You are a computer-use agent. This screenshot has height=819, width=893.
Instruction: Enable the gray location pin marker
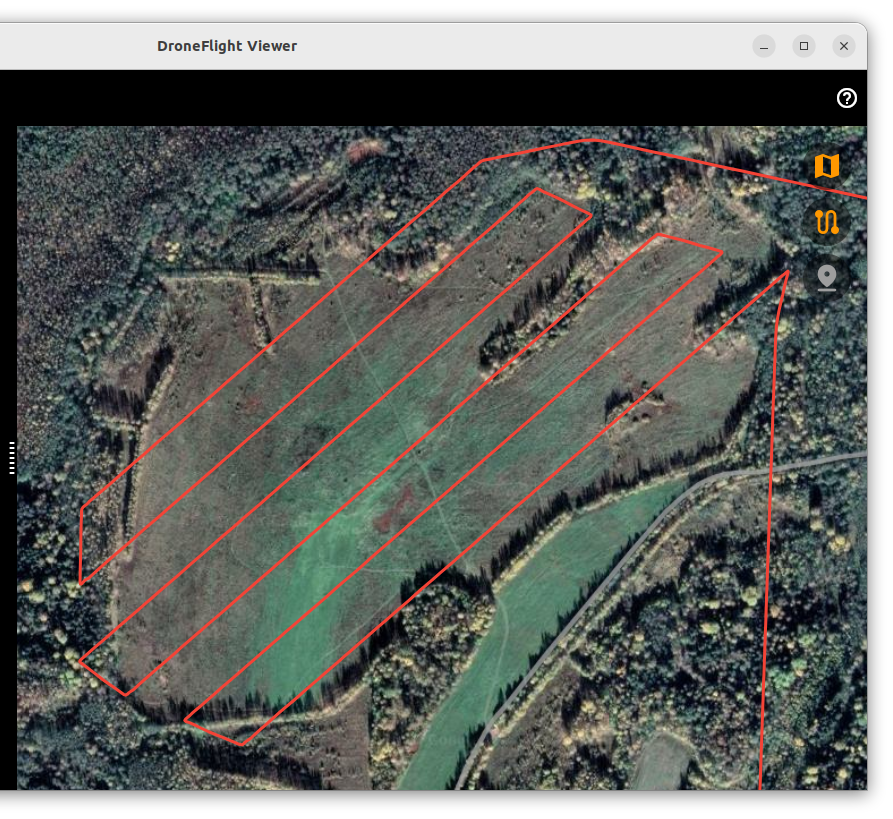point(827,277)
